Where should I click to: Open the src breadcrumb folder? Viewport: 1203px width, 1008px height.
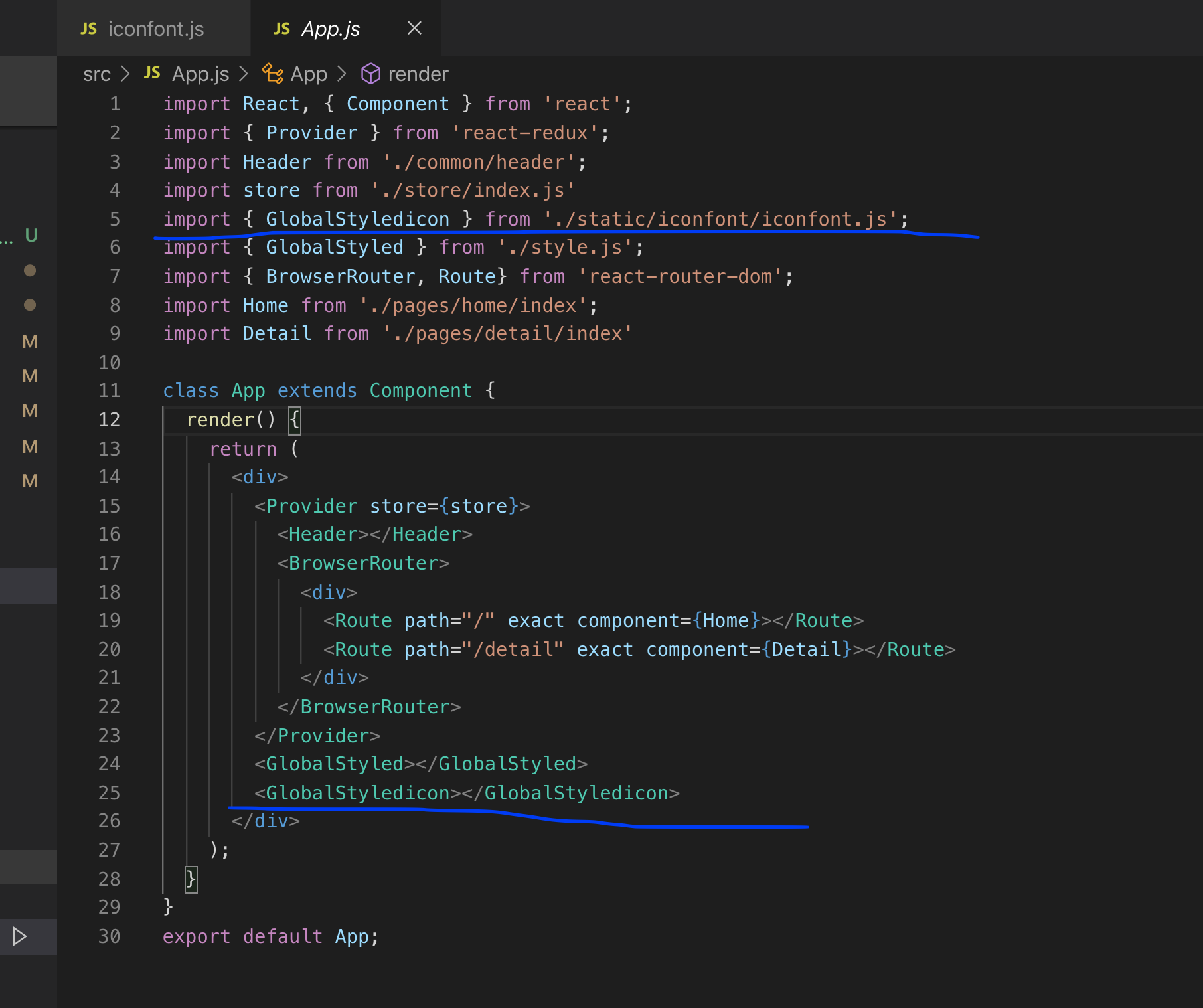pyautogui.click(x=96, y=74)
